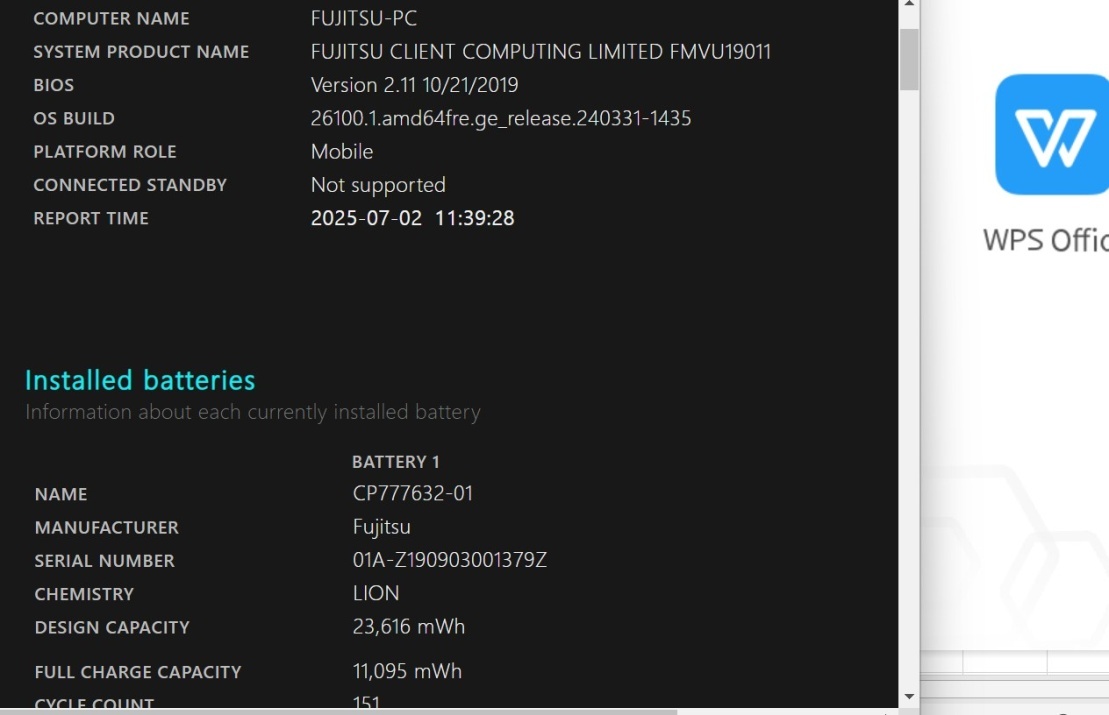1109x715 pixels.
Task: Click the report time value
Action: pos(412,218)
